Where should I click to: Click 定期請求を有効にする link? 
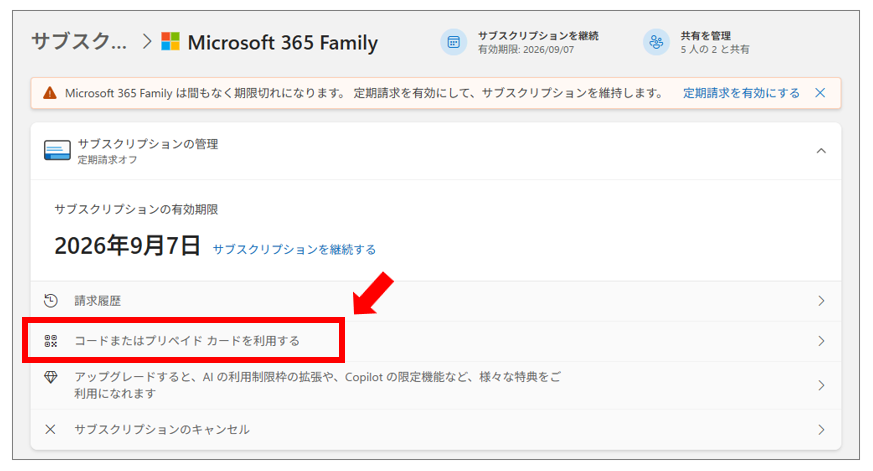pos(741,93)
